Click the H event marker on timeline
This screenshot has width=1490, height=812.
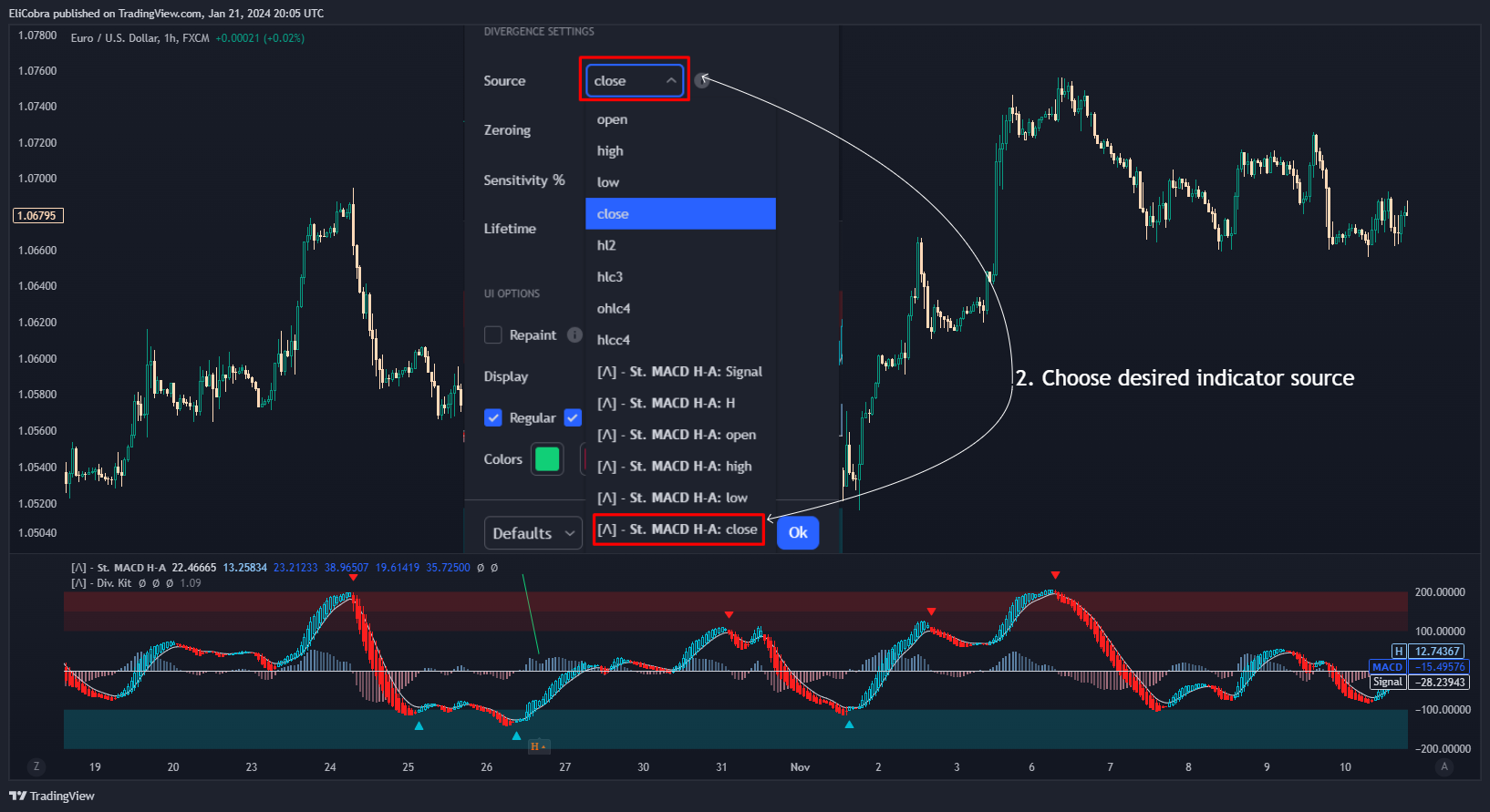[538, 746]
